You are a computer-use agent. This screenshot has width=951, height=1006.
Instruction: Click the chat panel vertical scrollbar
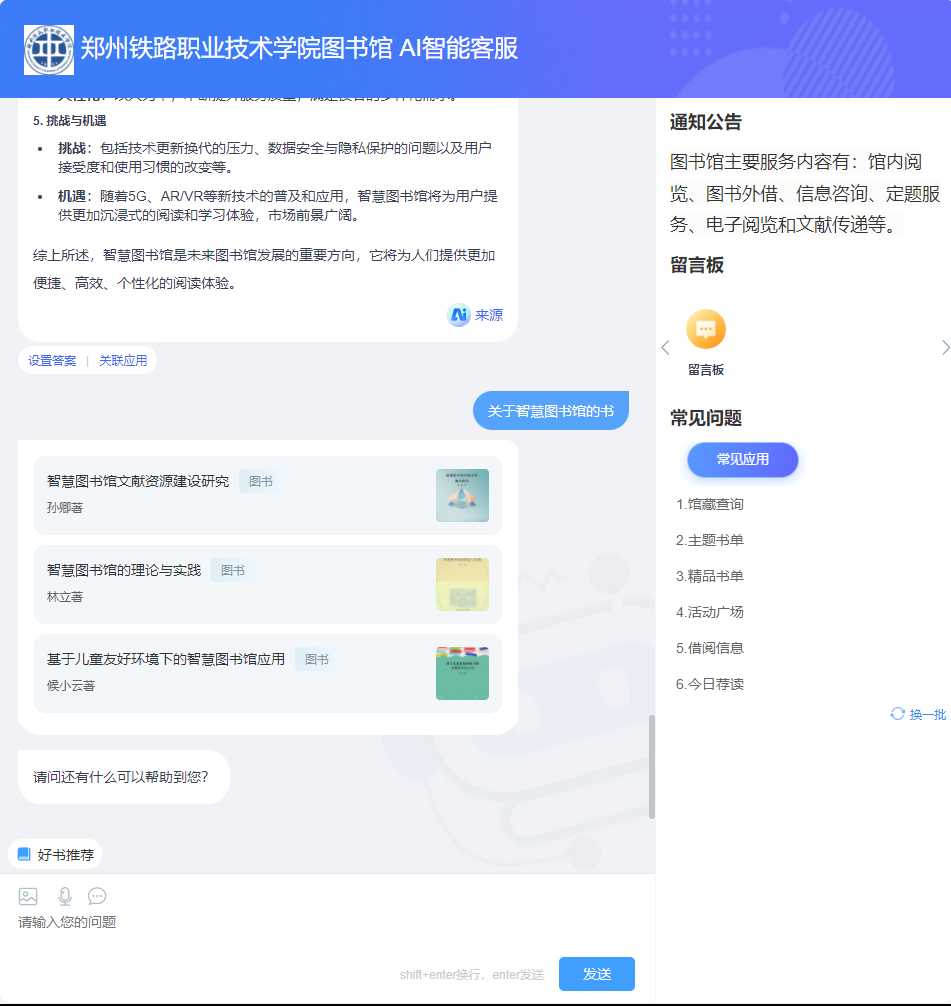[x=652, y=766]
